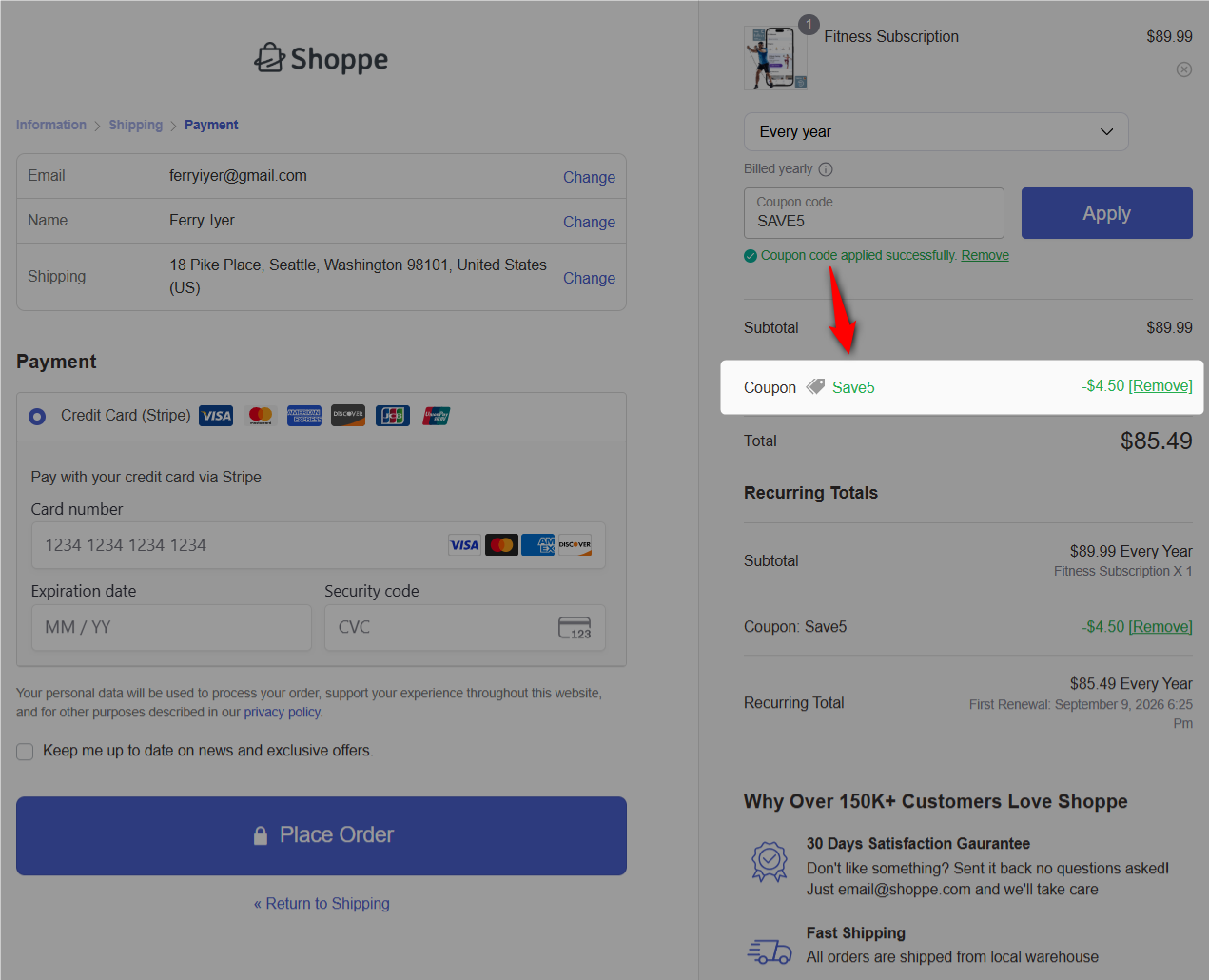Click the Shipping breadcrumb step

[x=135, y=125]
